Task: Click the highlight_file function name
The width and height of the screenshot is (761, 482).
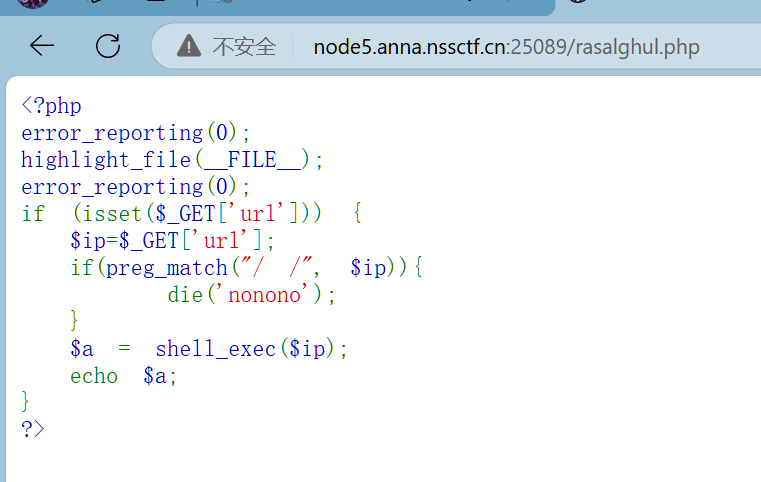Action: 106,160
